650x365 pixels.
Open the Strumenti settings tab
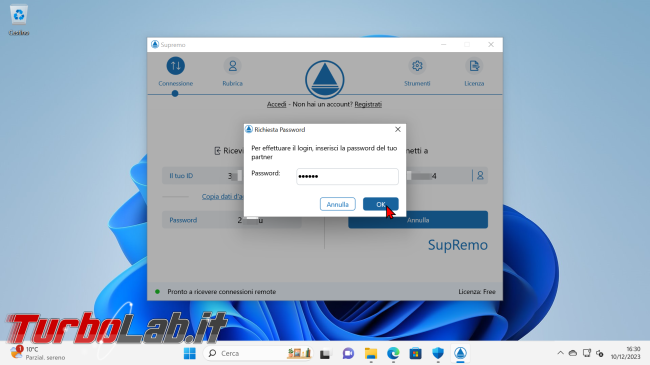[x=417, y=72]
